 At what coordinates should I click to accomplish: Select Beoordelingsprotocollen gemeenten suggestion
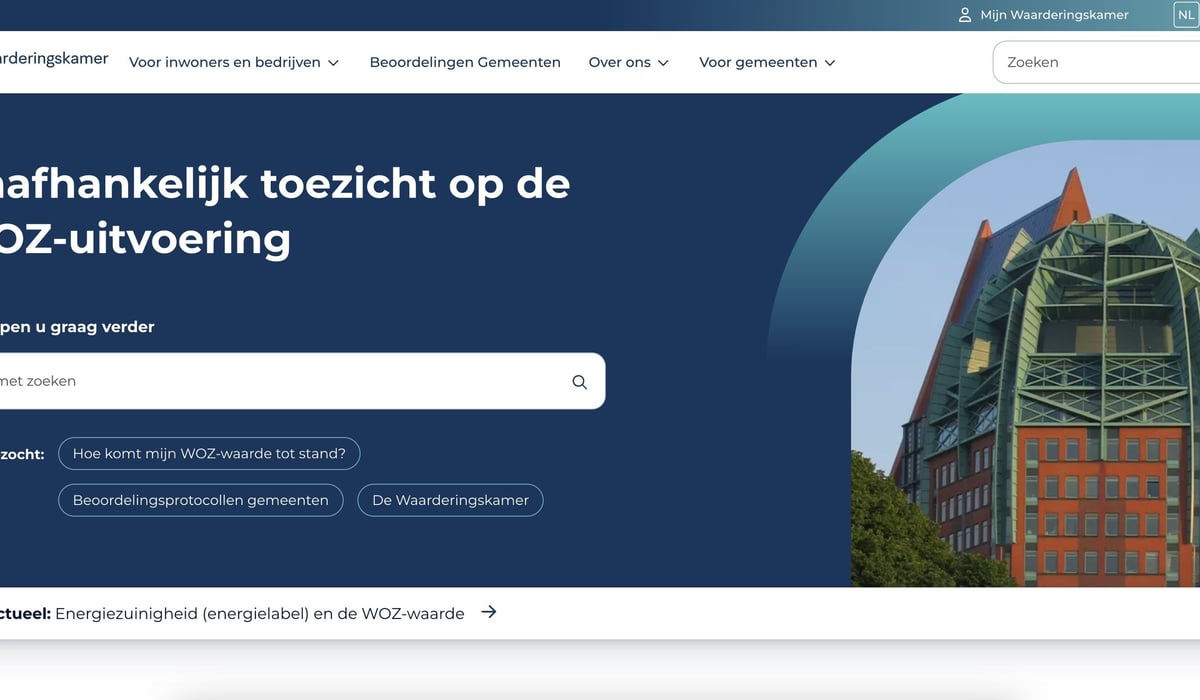click(201, 500)
